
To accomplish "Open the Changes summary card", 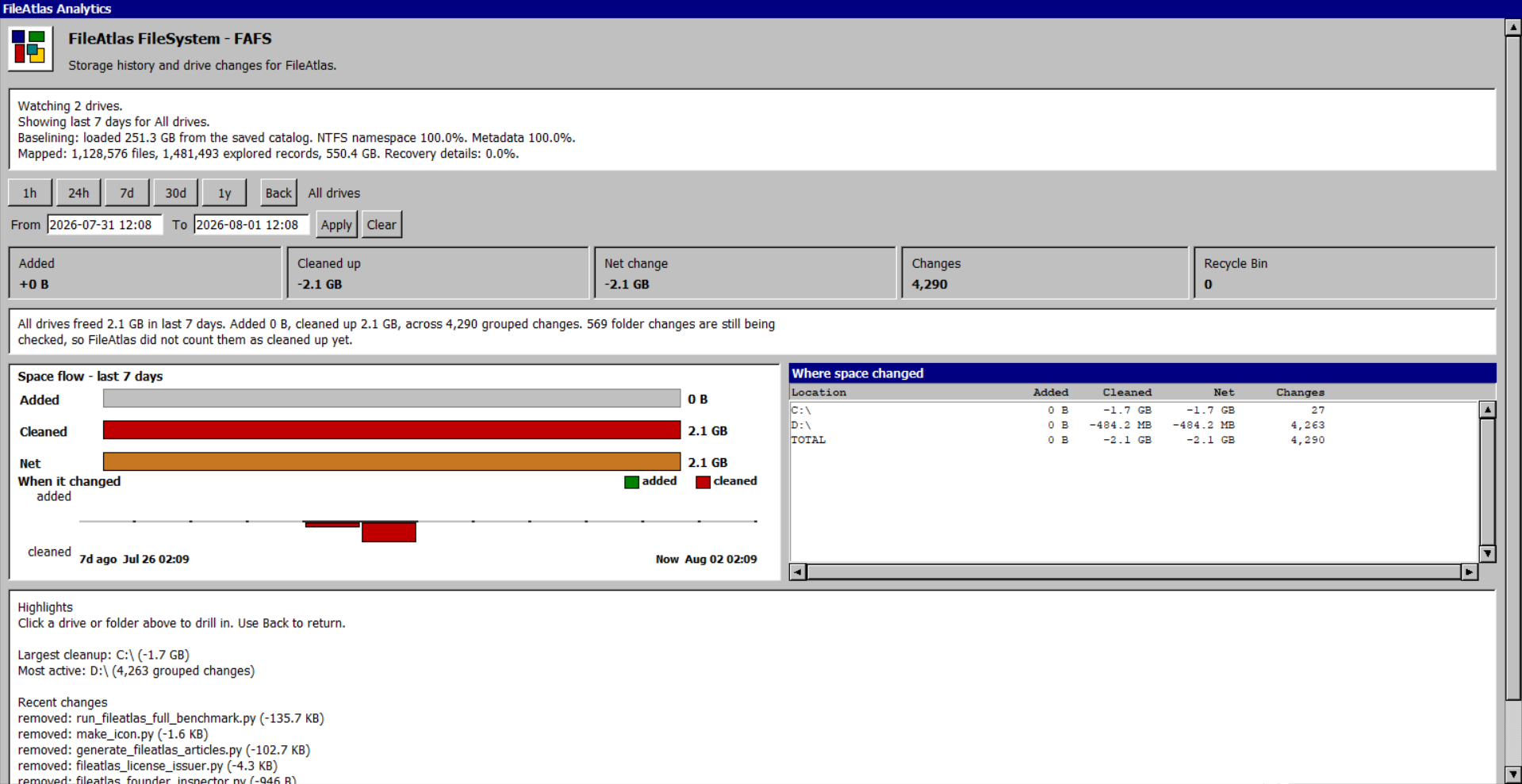I will pos(1045,273).
